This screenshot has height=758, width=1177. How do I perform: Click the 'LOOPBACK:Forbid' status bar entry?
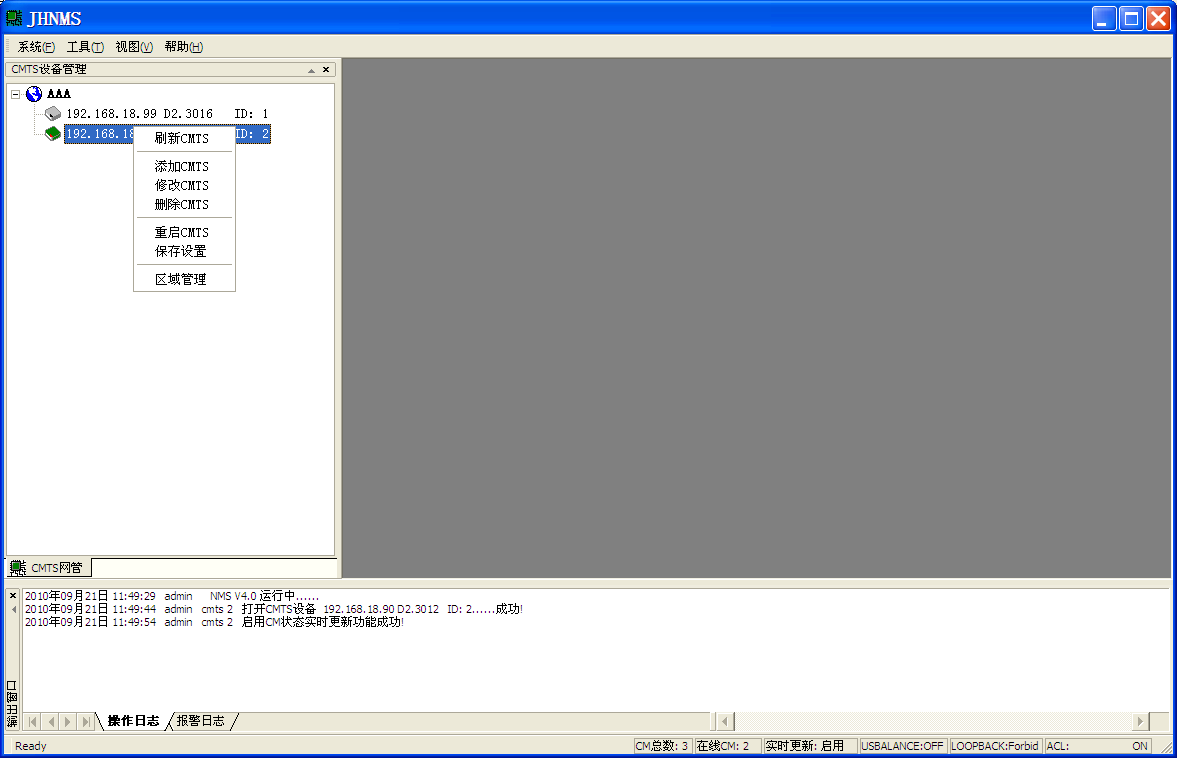995,745
